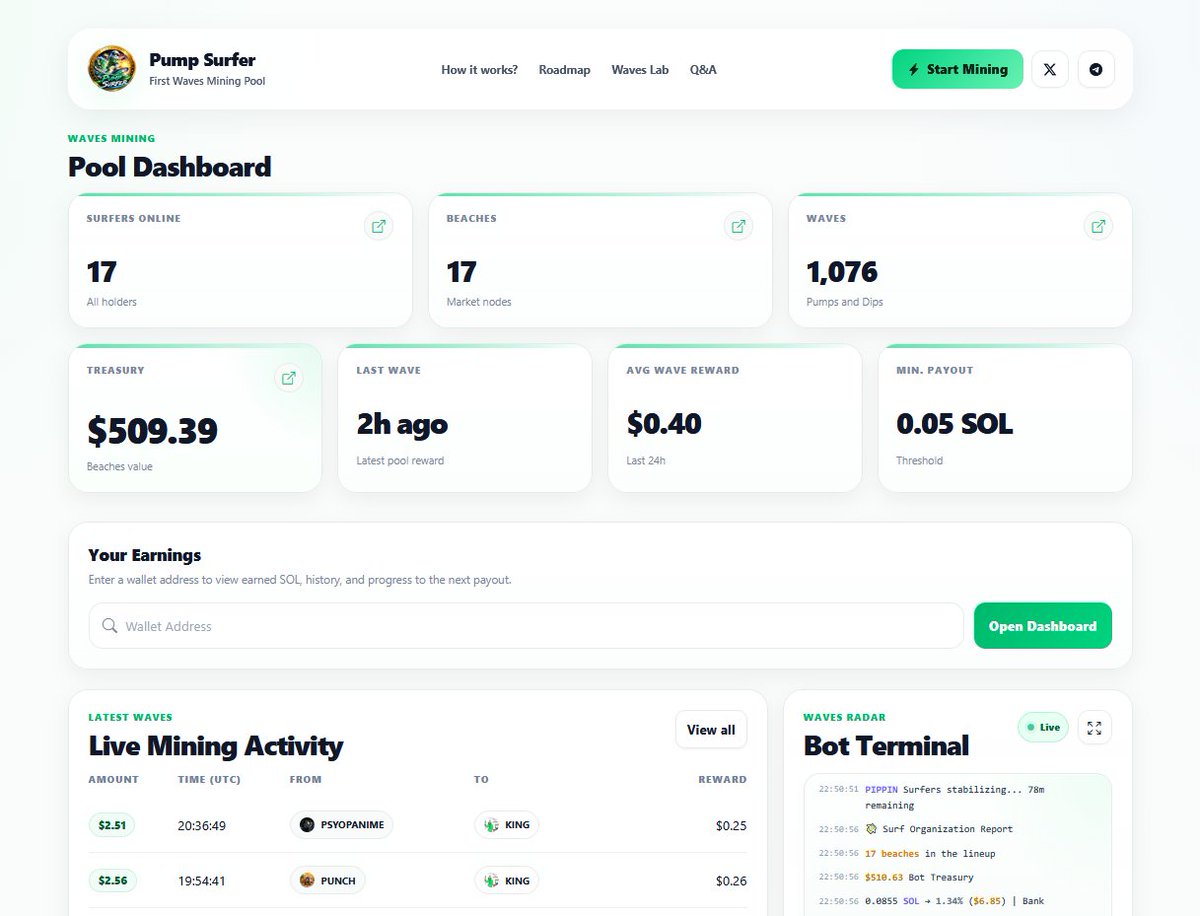Click the 0.05 SOL minimum payout
This screenshot has height=916, width=1200.
tap(954, 424)
